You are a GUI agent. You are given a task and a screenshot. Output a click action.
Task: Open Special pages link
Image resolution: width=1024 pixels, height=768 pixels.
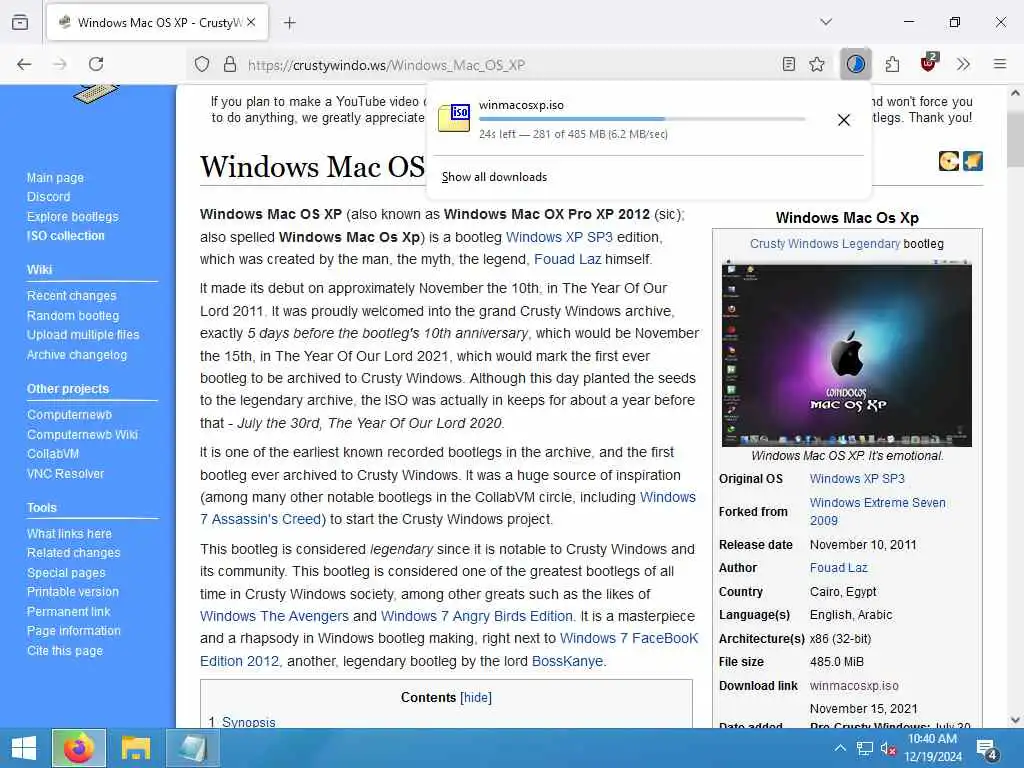coord(66,573)
